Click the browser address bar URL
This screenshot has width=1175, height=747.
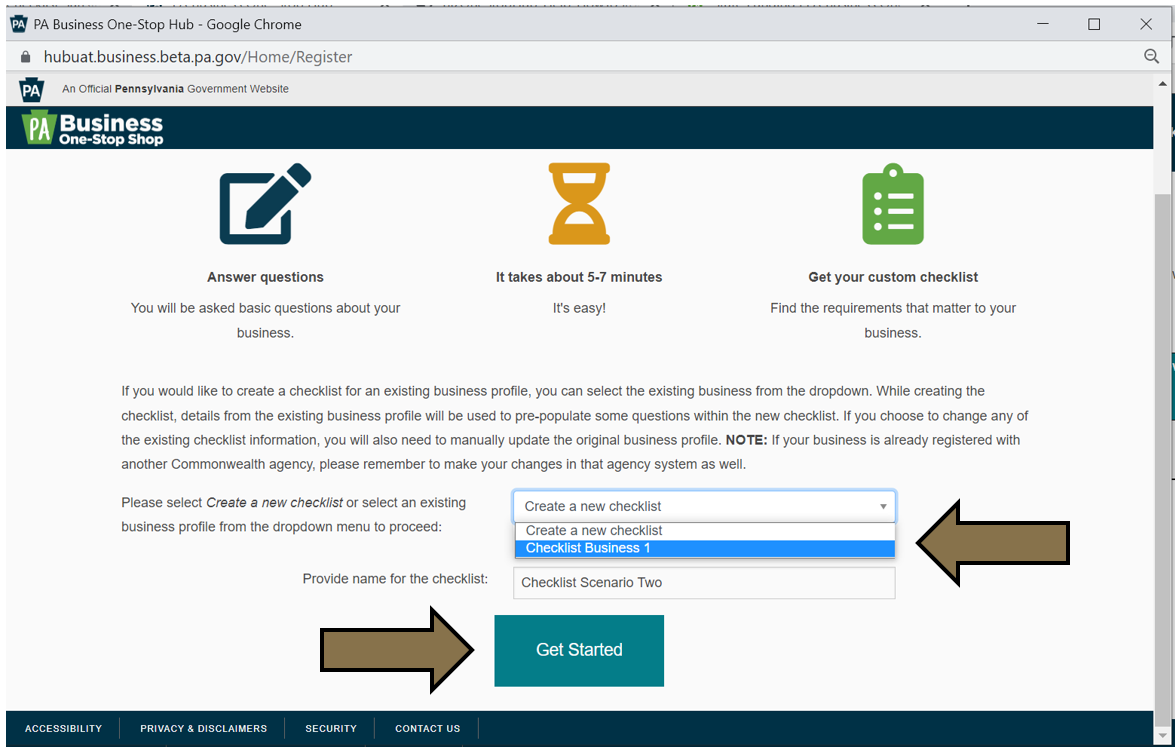pyautogui.click(x=196, y=57)
